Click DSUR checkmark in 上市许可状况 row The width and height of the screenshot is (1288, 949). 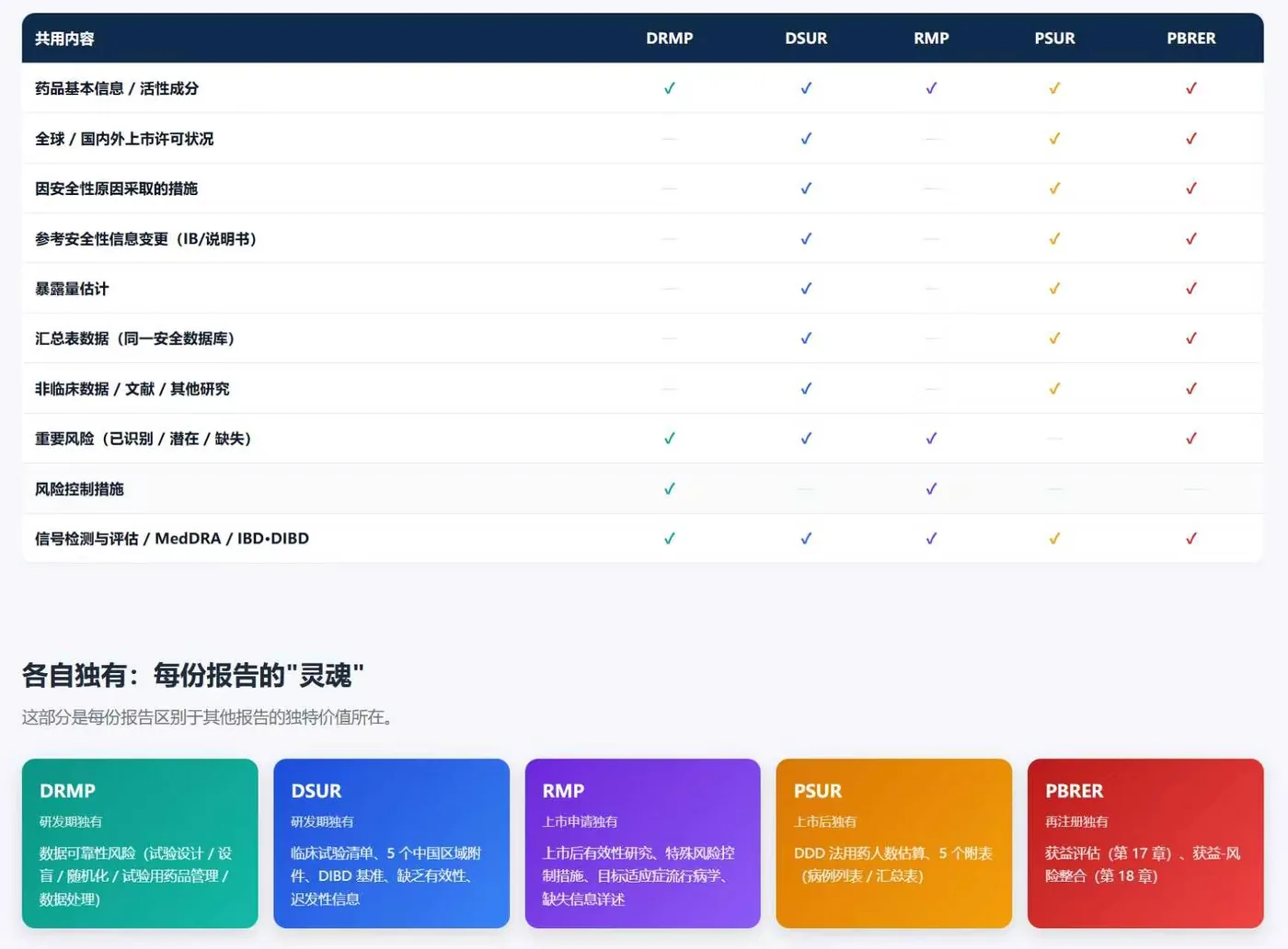(806, 139)
